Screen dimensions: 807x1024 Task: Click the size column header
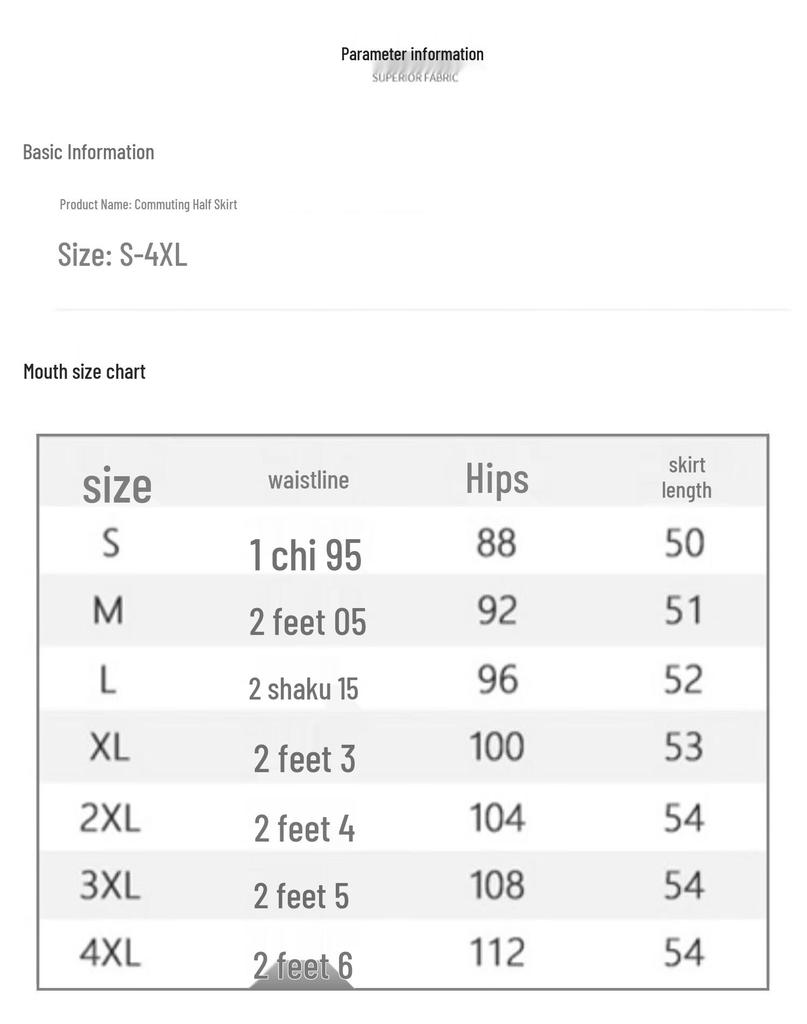(117, 485)
